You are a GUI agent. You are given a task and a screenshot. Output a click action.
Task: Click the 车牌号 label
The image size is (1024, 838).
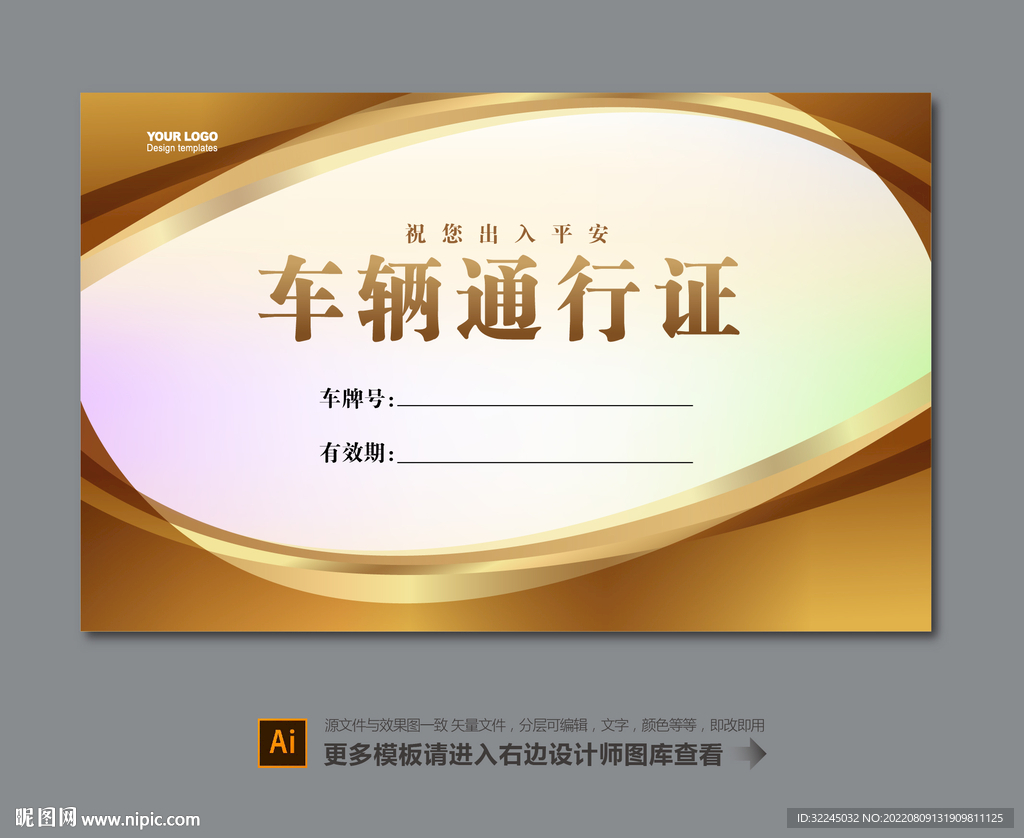pyautogui.click(x=352, y=399)
